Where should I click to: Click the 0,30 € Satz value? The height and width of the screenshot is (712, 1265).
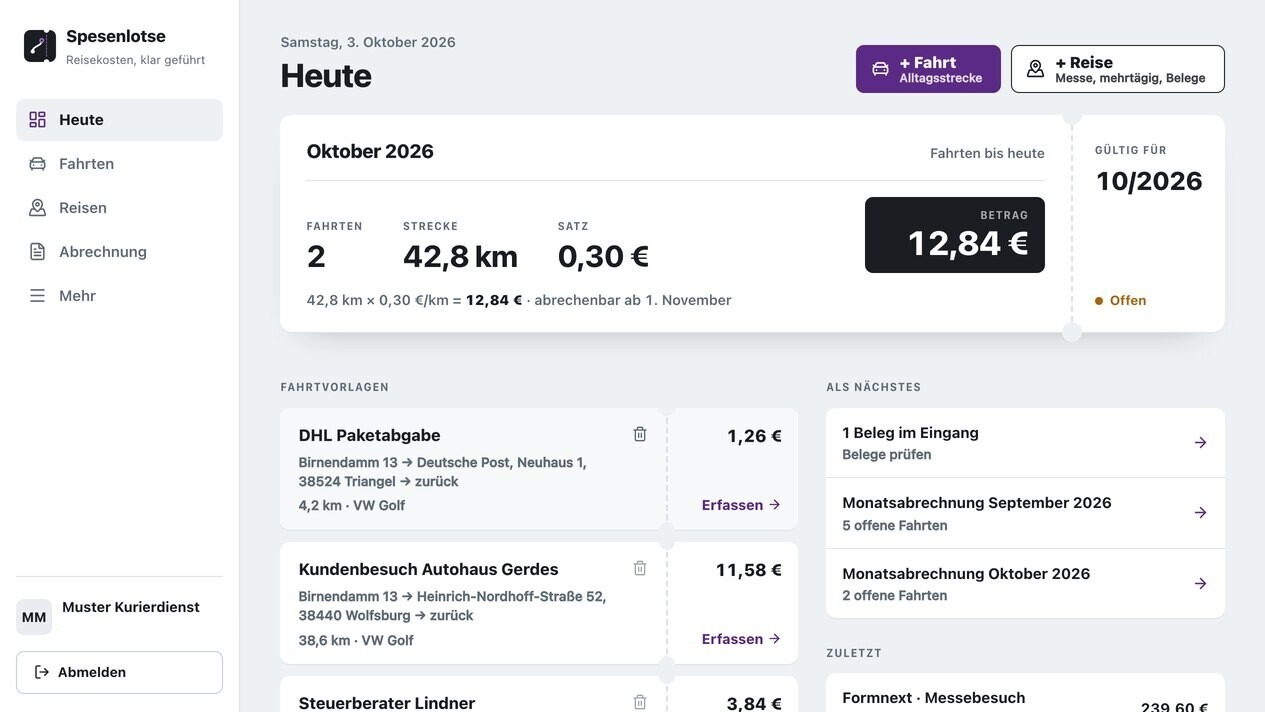(603, 257)
